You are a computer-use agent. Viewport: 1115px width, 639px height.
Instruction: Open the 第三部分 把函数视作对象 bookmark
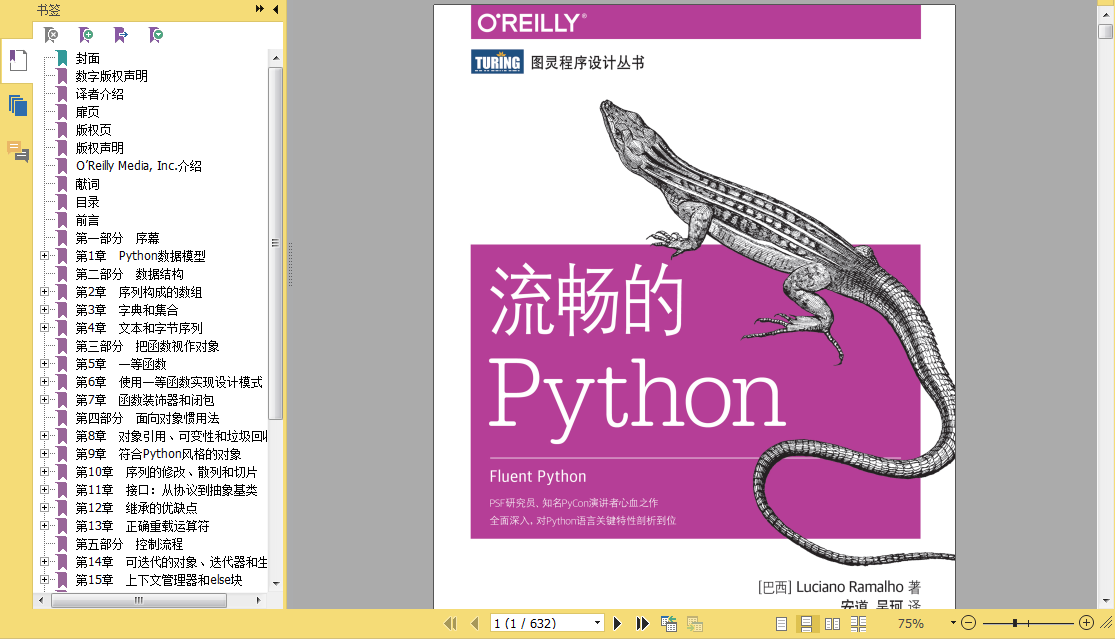[147, 346]
